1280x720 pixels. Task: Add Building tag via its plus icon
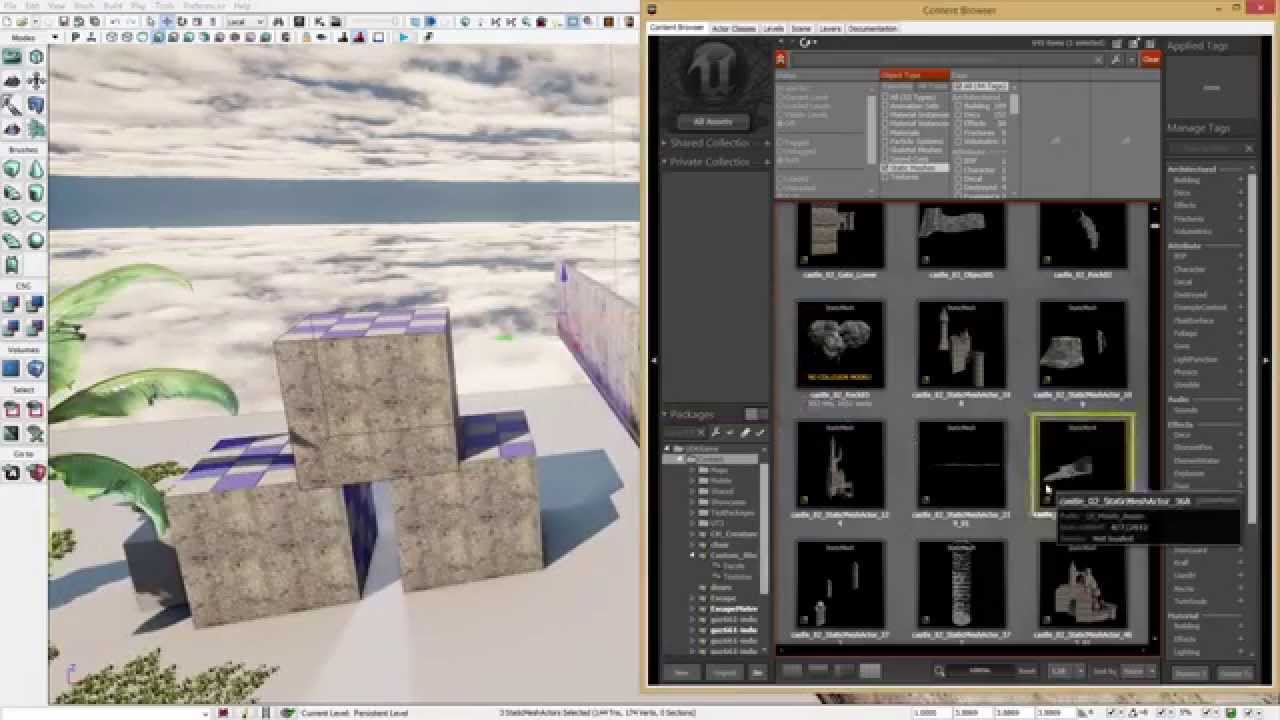[x=1240, y=180]
